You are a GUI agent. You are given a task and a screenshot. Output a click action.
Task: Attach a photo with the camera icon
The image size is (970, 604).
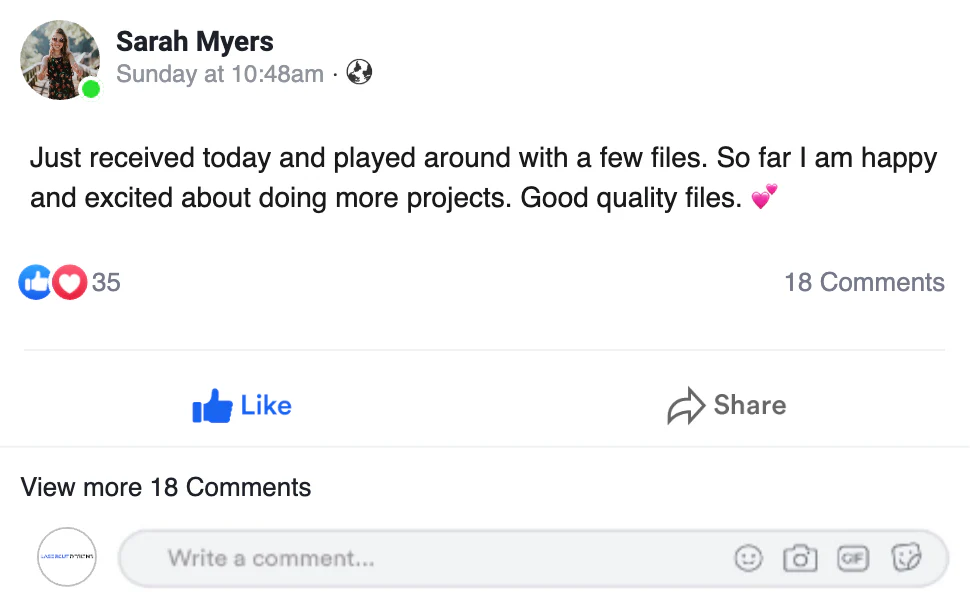800,558
